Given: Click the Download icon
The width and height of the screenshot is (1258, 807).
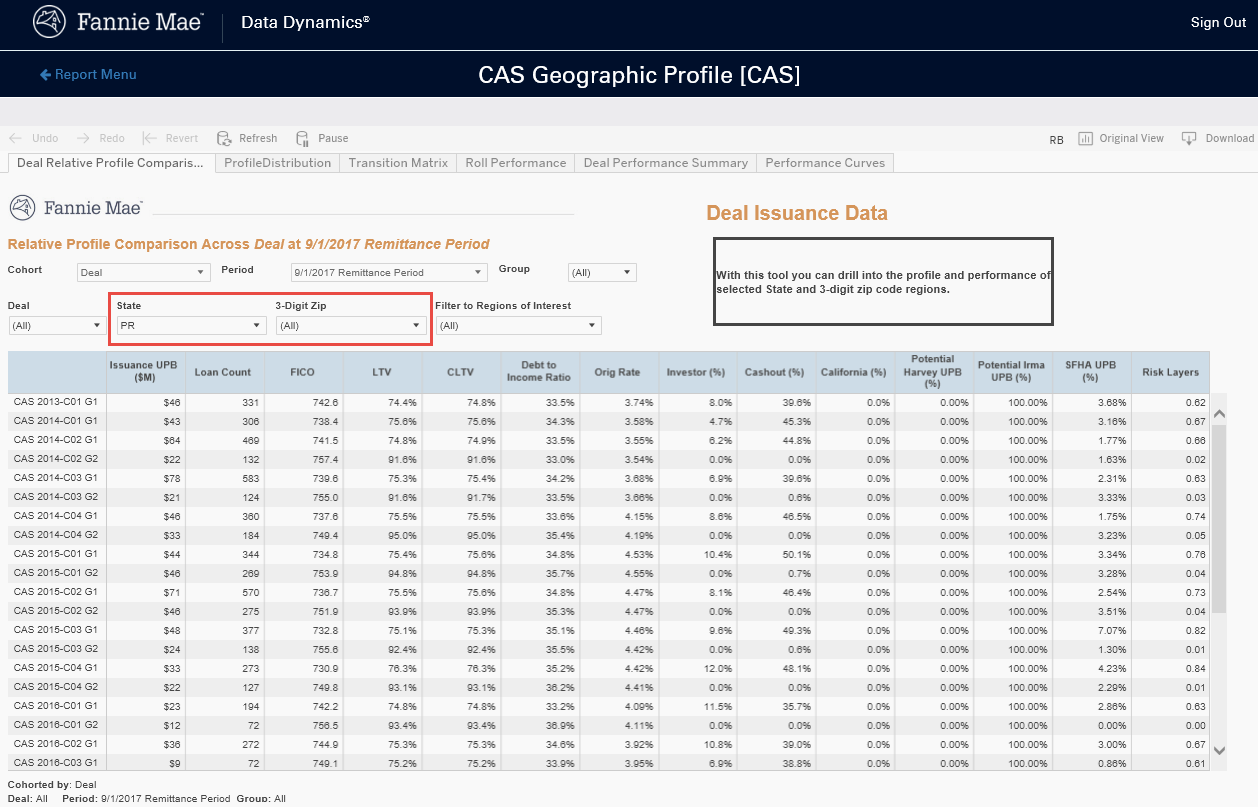Looking at the screenshot, I should click(1189, 138).
